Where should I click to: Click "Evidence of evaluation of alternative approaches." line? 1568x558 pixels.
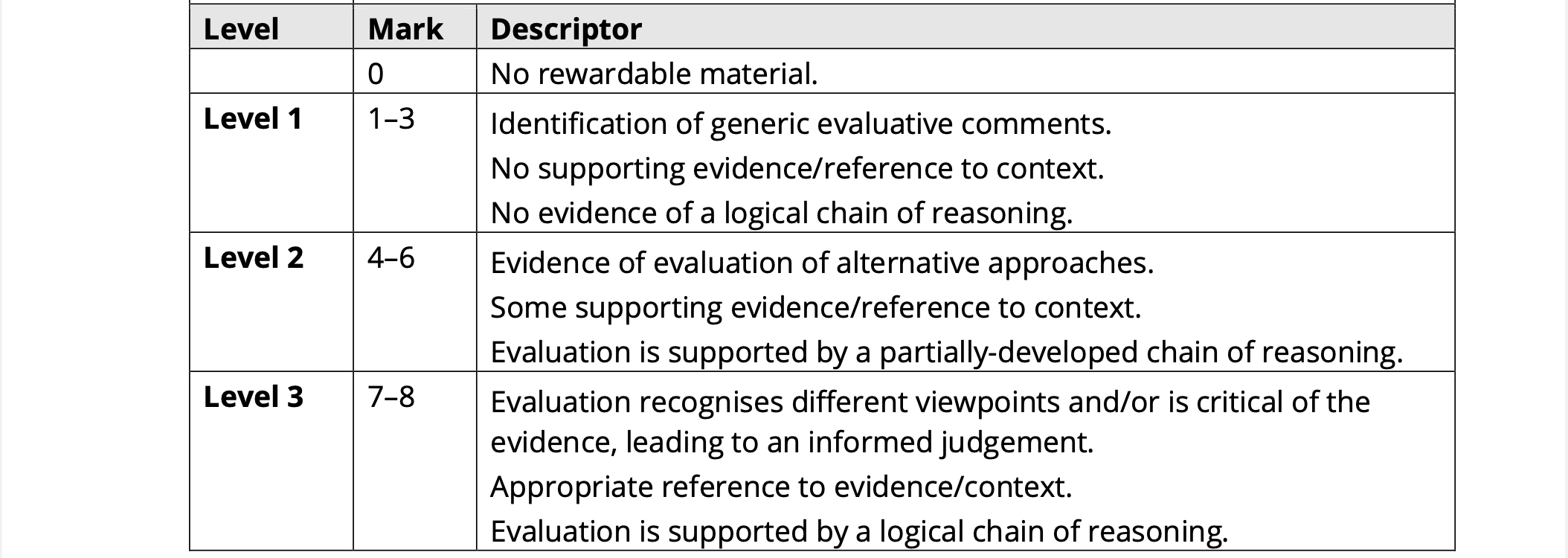[x=822, y=263]
